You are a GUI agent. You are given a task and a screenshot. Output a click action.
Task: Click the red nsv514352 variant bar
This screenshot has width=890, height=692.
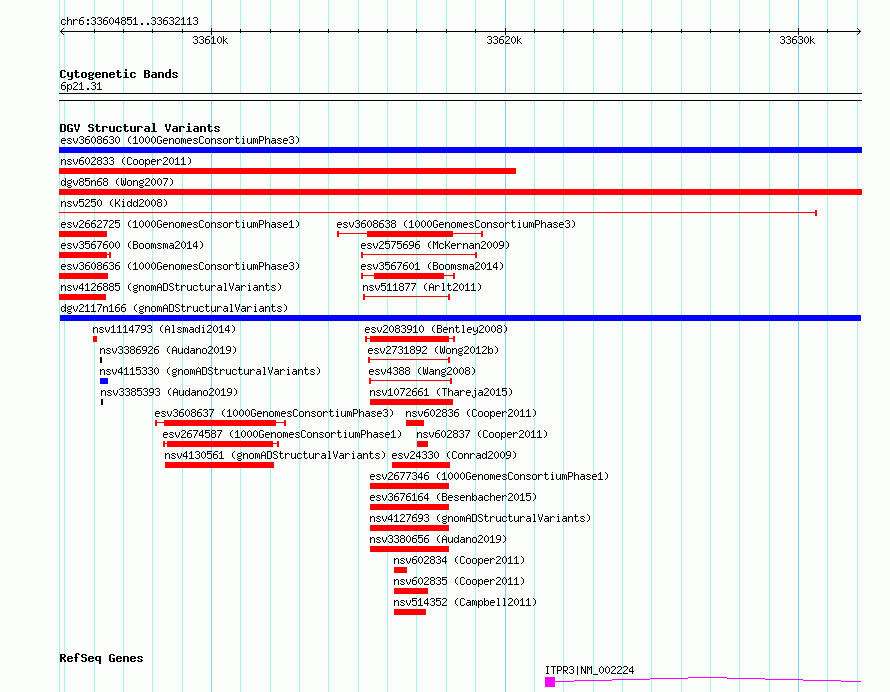[x=410, y=612]
